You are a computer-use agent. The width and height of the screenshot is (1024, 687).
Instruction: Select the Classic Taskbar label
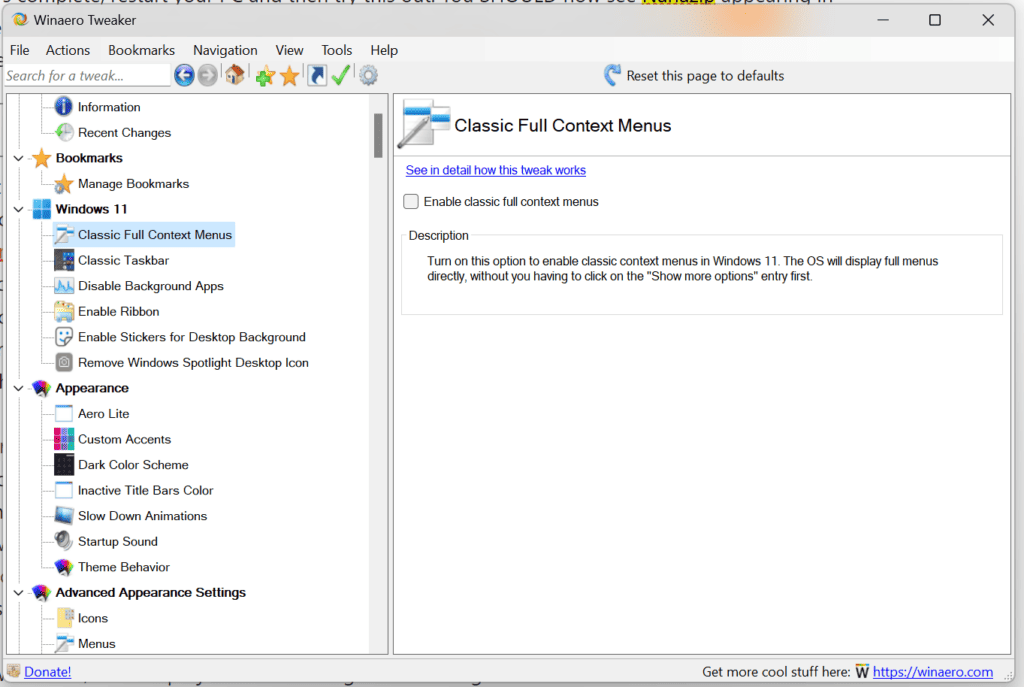pyautogui.click(x=123, y=260)
